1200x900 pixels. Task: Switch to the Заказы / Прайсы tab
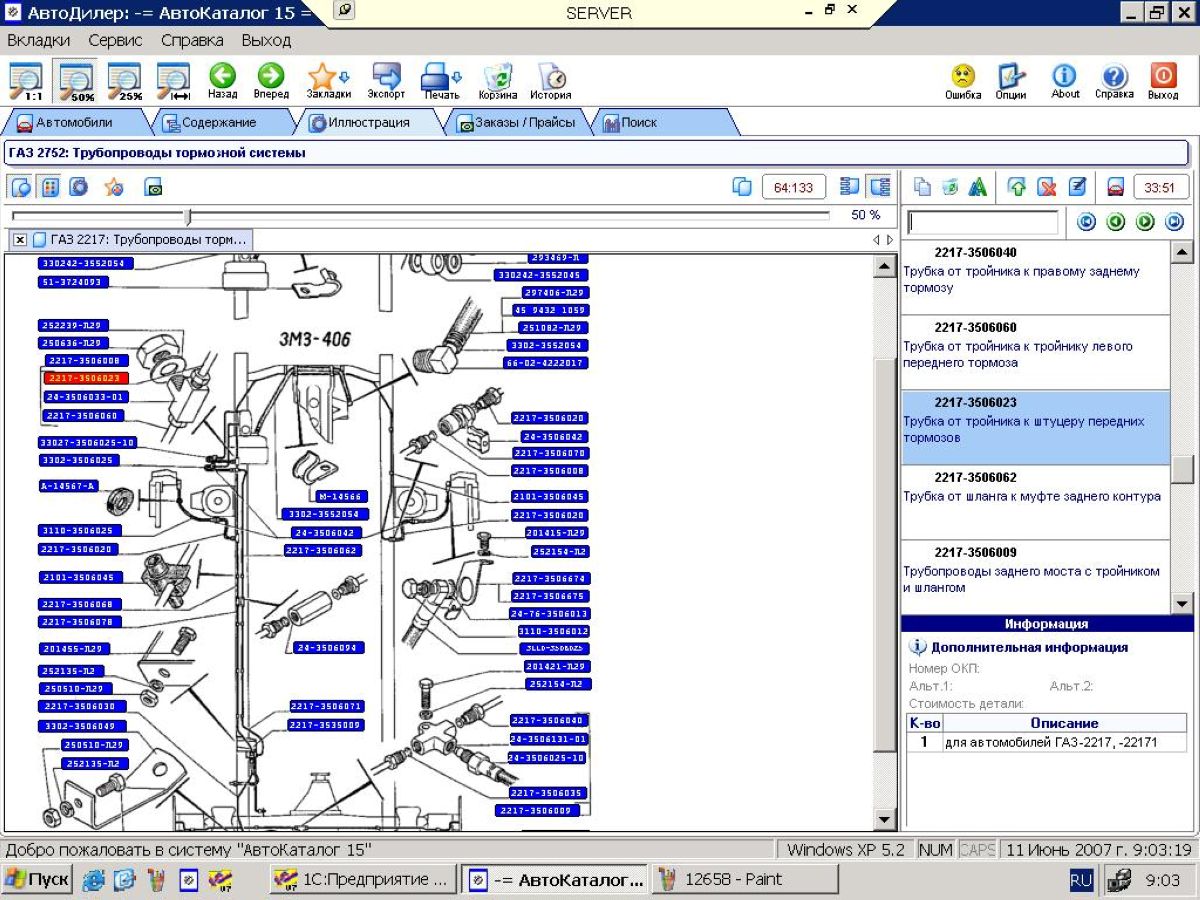[516, 123]
